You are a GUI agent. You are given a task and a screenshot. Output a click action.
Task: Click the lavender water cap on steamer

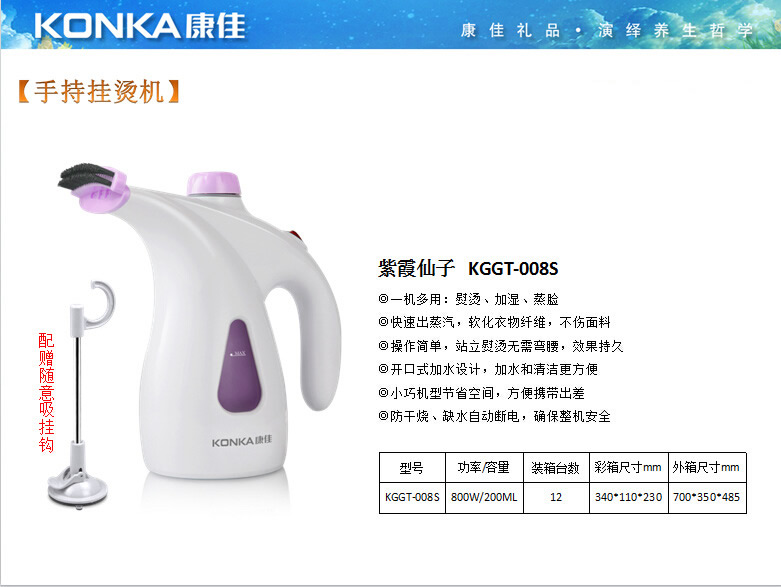coord(214,184)
